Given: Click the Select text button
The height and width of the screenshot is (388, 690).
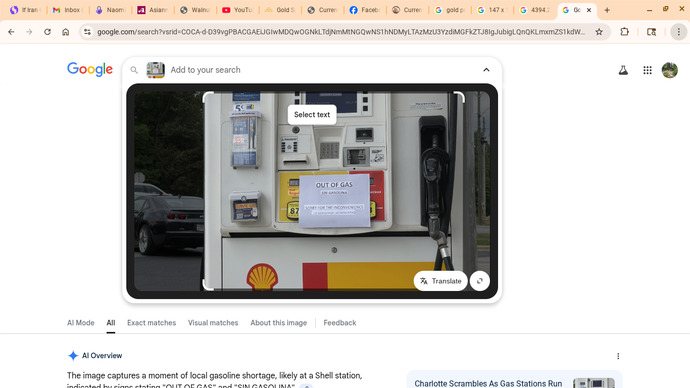Looking at the screenshot, I should (x=312, y=114).
